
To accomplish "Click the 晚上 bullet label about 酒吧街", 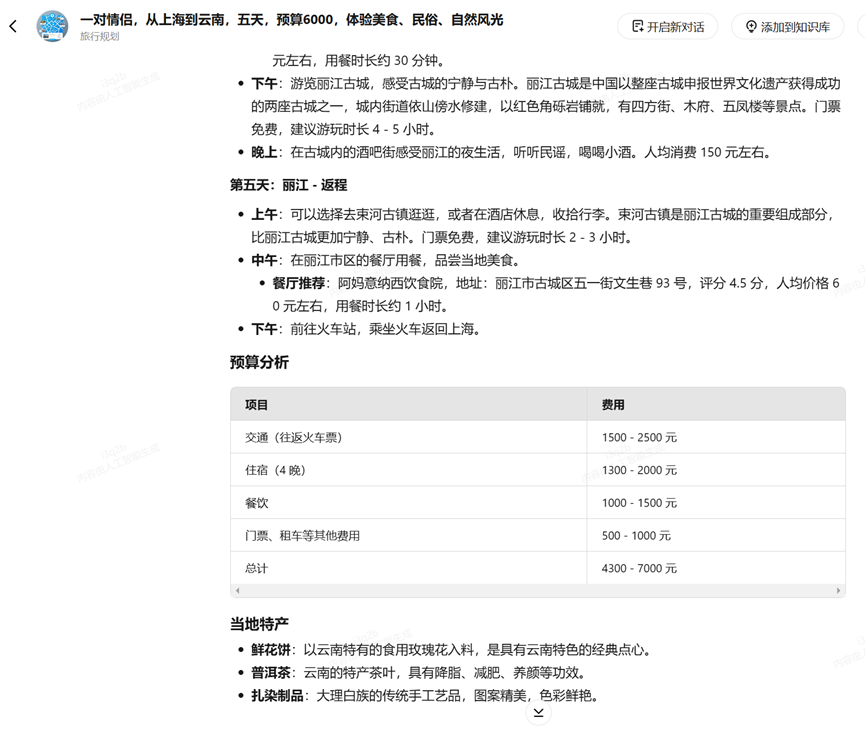I will click(x=264, y=152).
